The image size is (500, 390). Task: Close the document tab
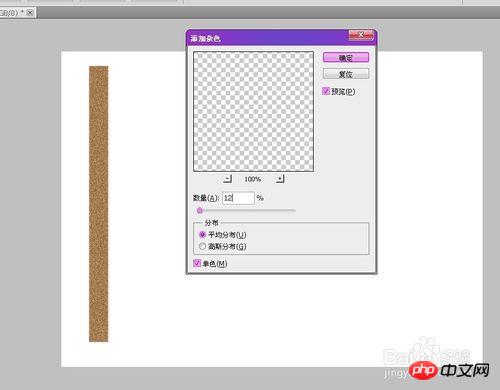(x=30, y=13)
